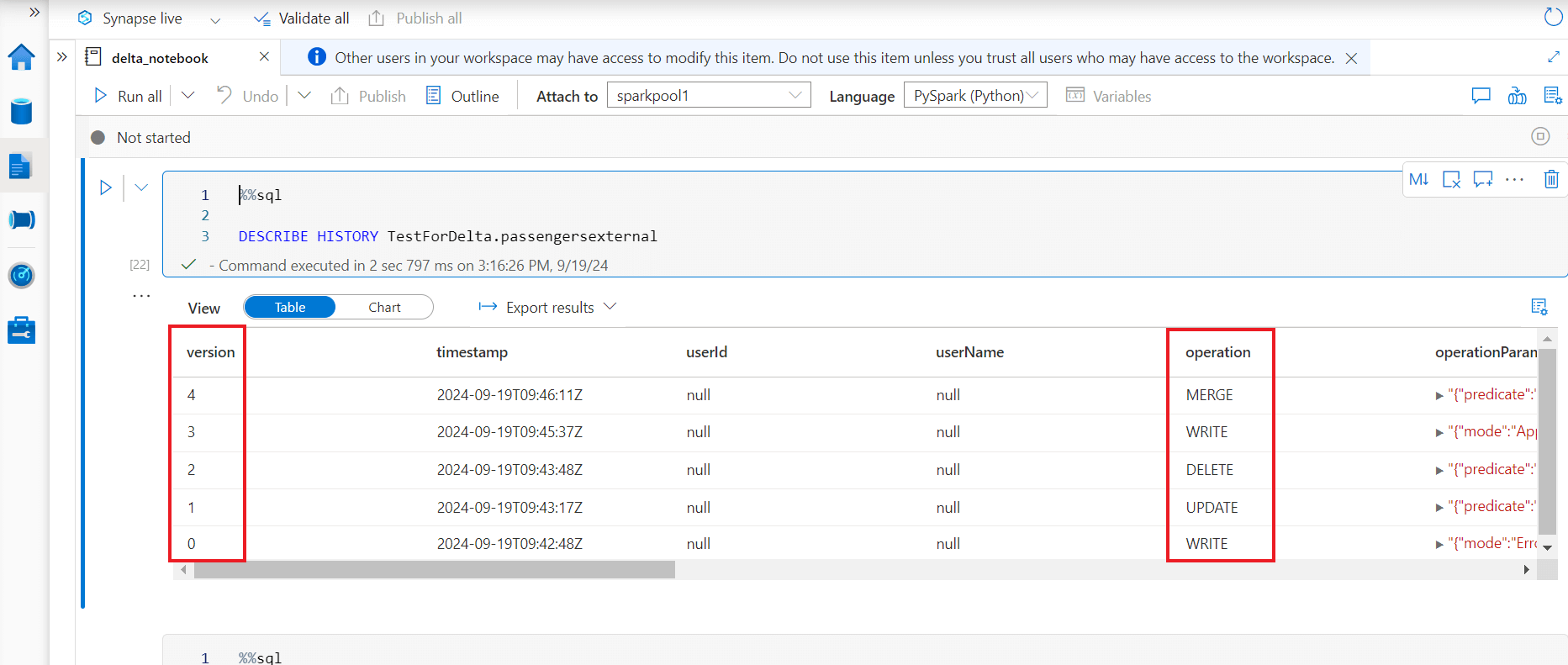Switch results view to Chart
The image size is (1568, 665).
(384, 308)
